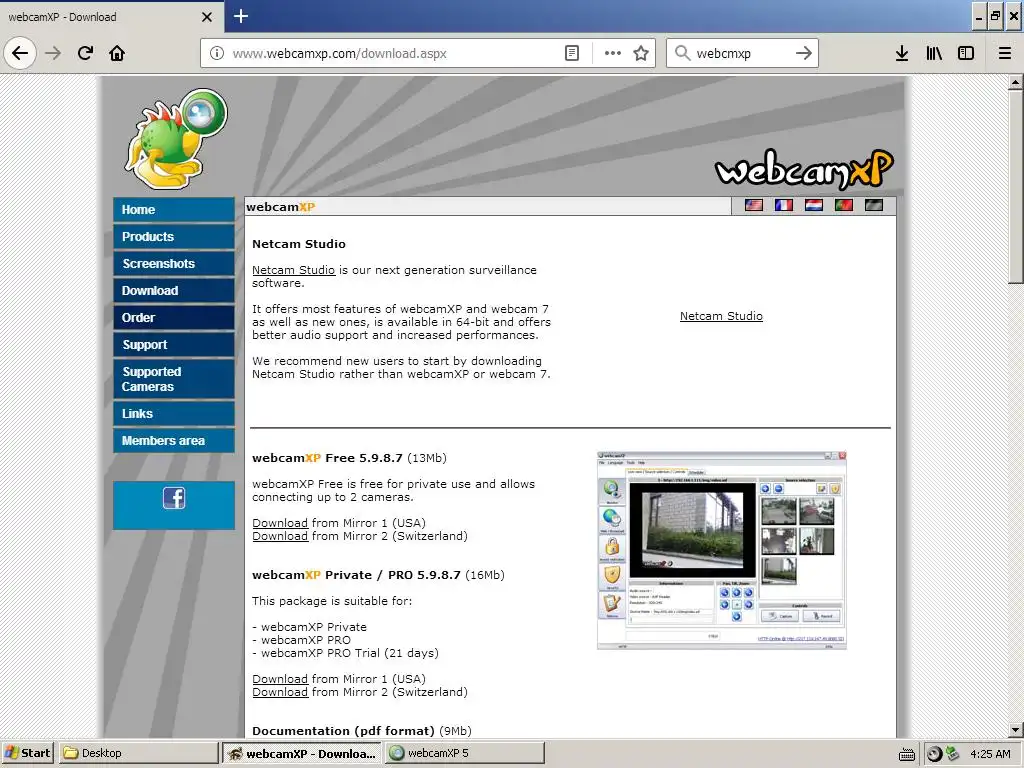Click the vertical scrollbar thumb
Screen dimensions: 1024x768
[x=1015, y=187]
